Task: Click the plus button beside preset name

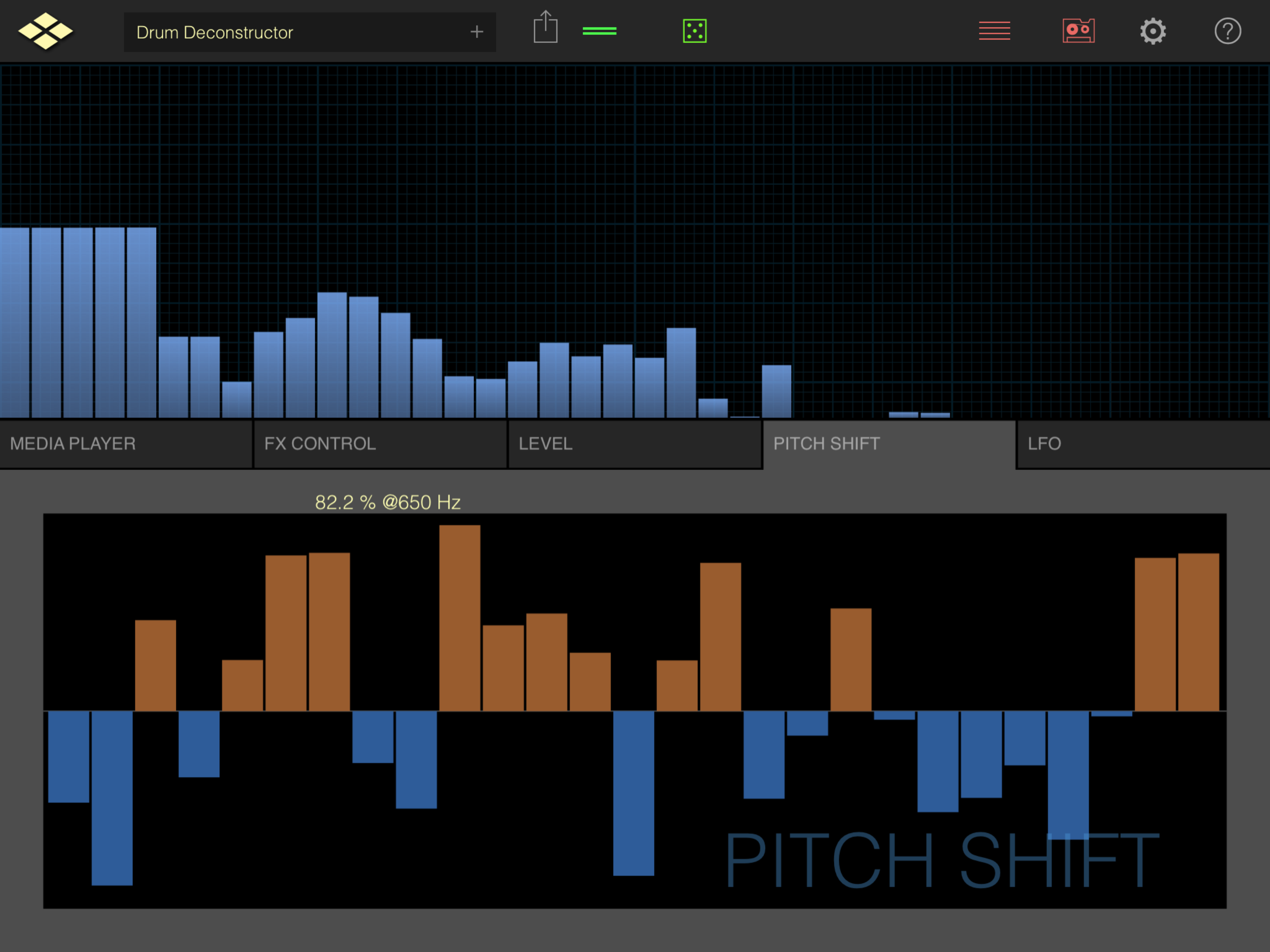Action: pyautogui.click(x=476, y=32)
